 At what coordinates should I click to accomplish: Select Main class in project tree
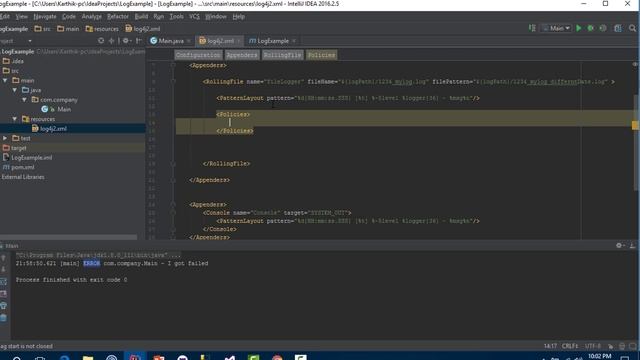[x=64, y=109]
